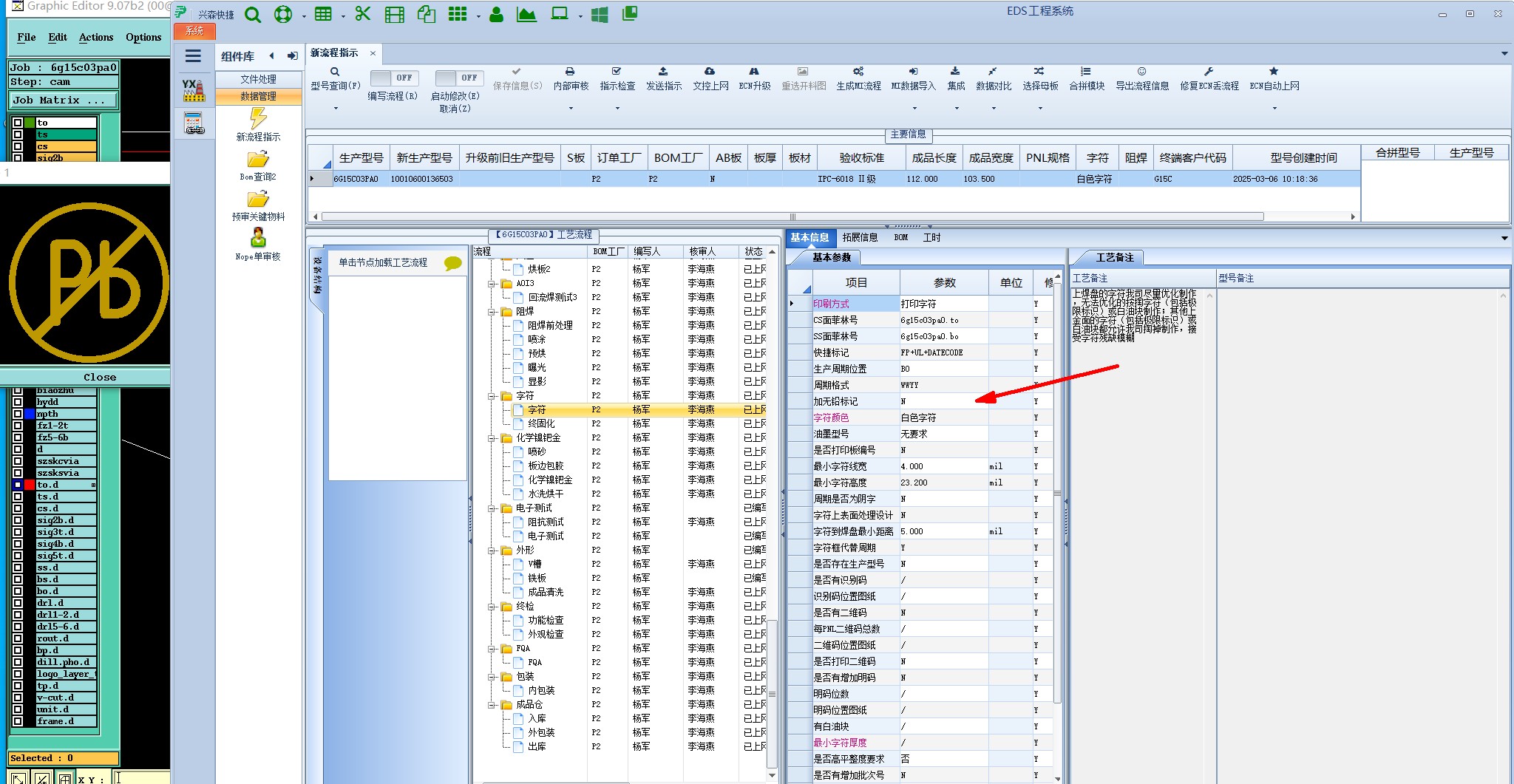Switch to the BOM tab
Image resolution: width=1514 pixels, height=784 pixels.
(x=900, y=238)
